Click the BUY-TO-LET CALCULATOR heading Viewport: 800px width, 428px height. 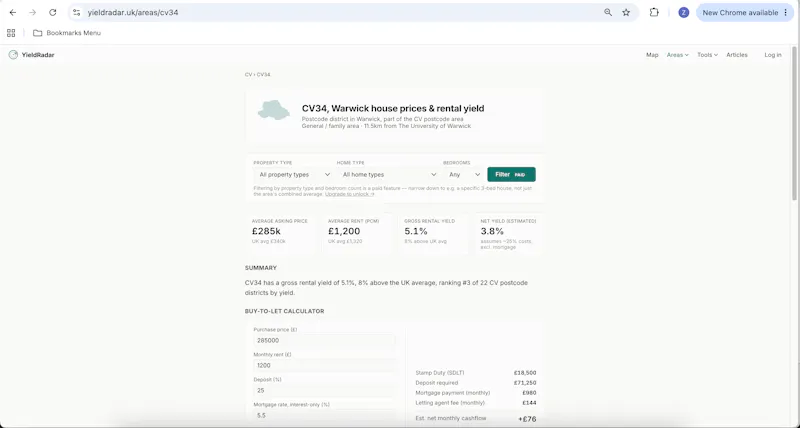284,311
